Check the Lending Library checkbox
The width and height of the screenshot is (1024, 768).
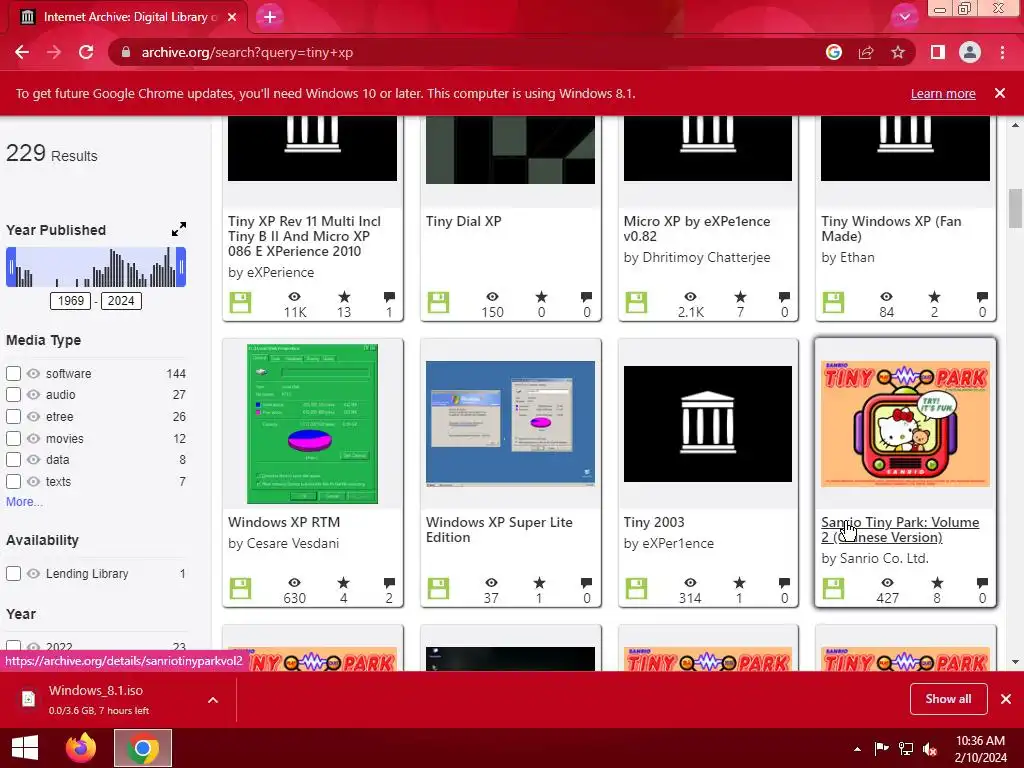[x=13, y=573]
